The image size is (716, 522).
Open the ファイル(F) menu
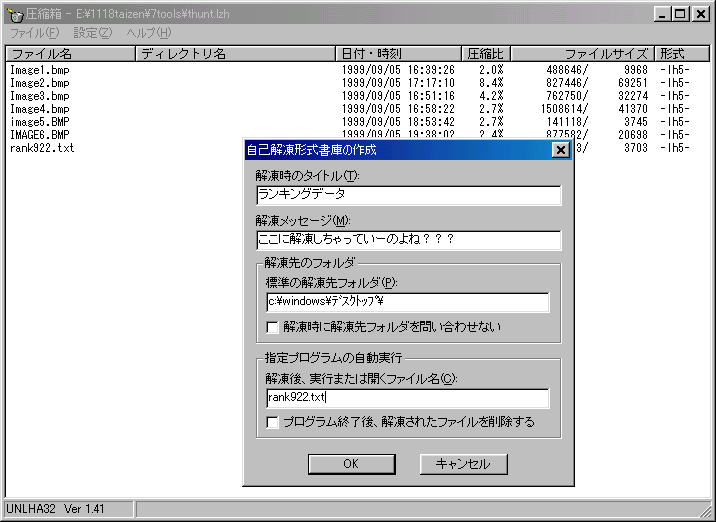[x=34, y=33]
